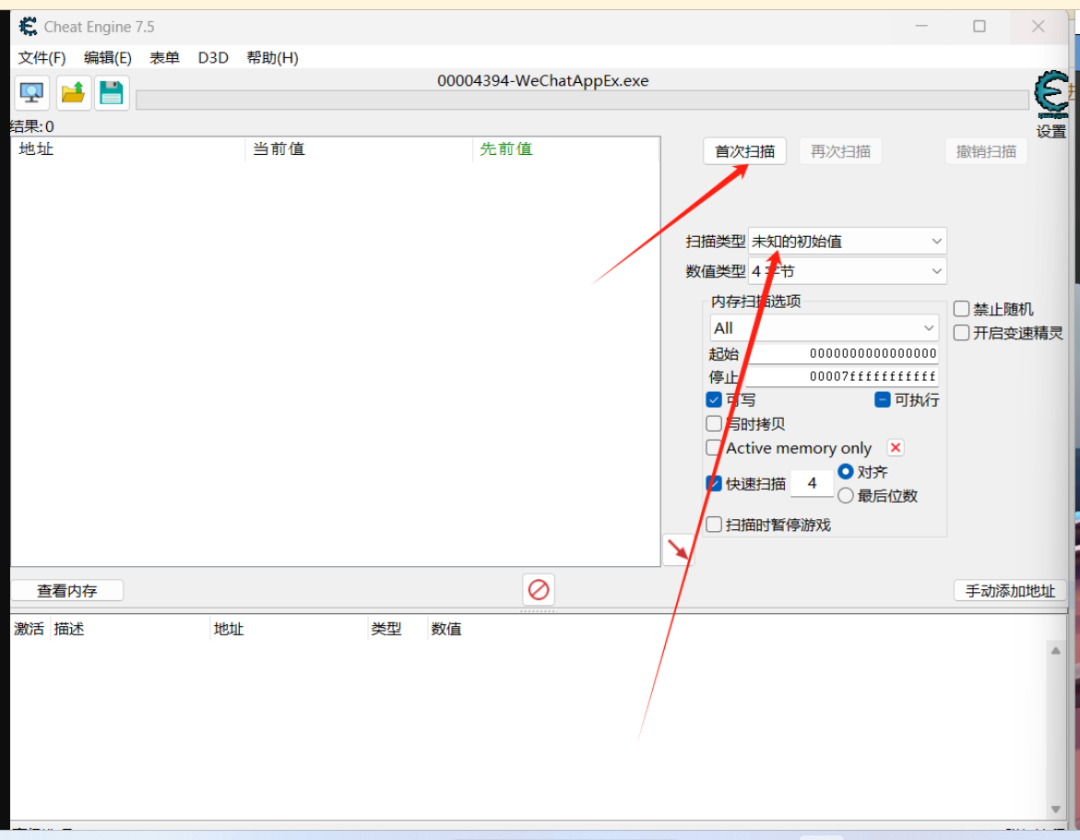The height and width of the screenshot is (840, 1080).
Task: Click the 激活 column header
Action: (29, 629)
